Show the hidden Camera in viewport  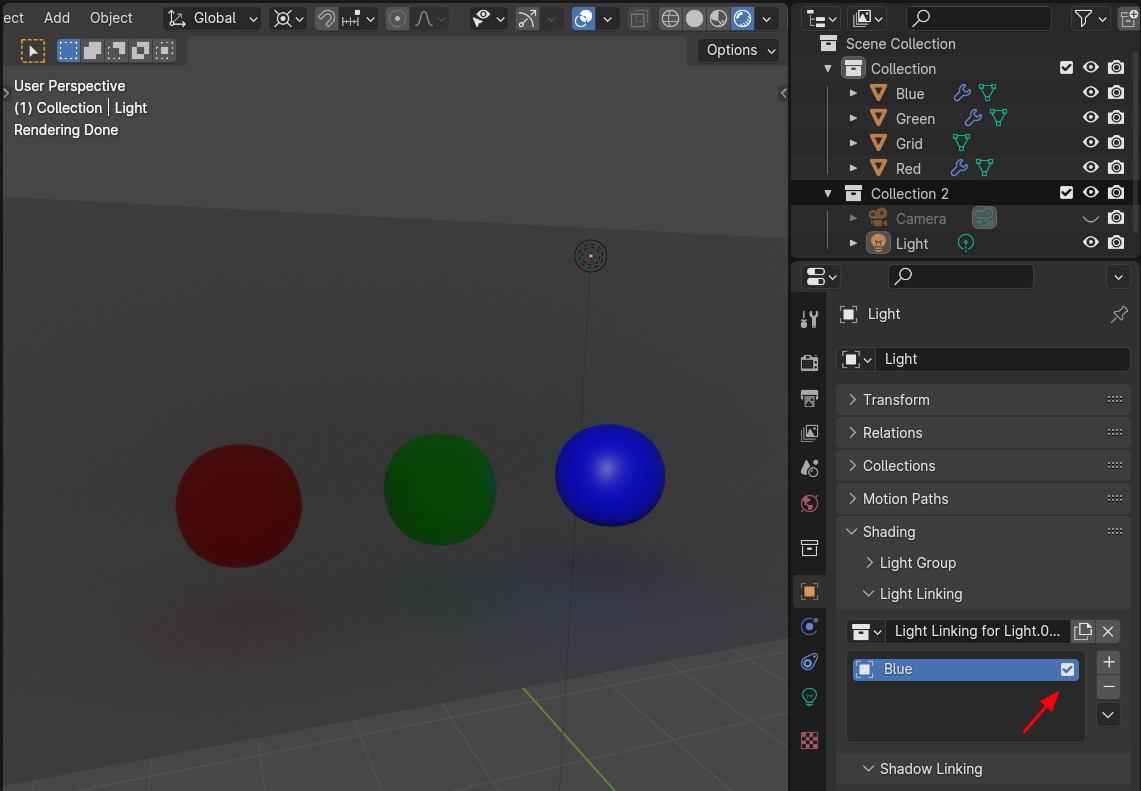[1090, 218]
